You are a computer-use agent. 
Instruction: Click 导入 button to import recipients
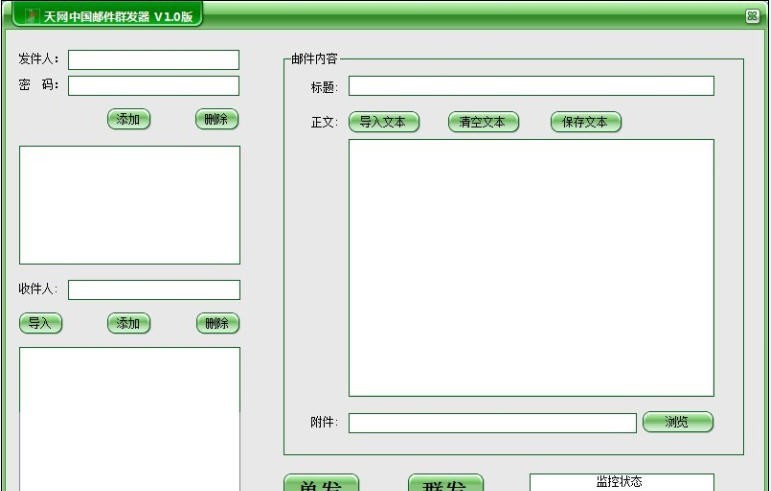coord(41,323)
